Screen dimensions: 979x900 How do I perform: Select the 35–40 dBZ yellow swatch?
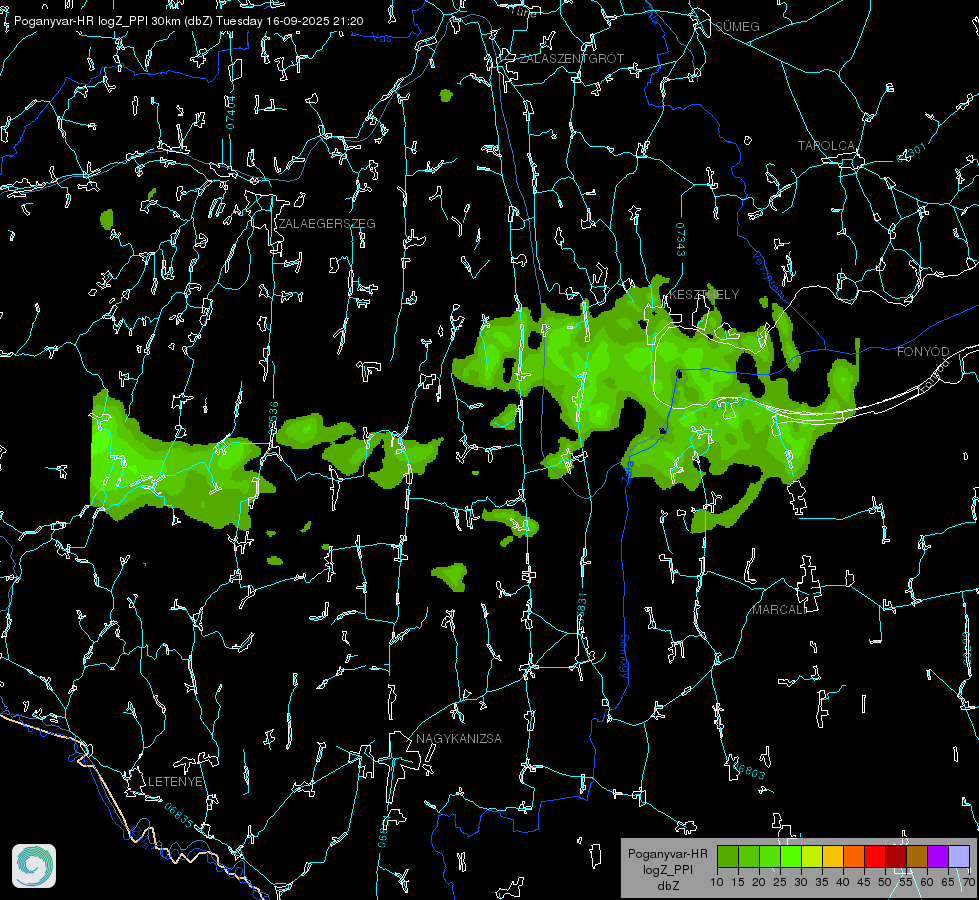[833, 857]
